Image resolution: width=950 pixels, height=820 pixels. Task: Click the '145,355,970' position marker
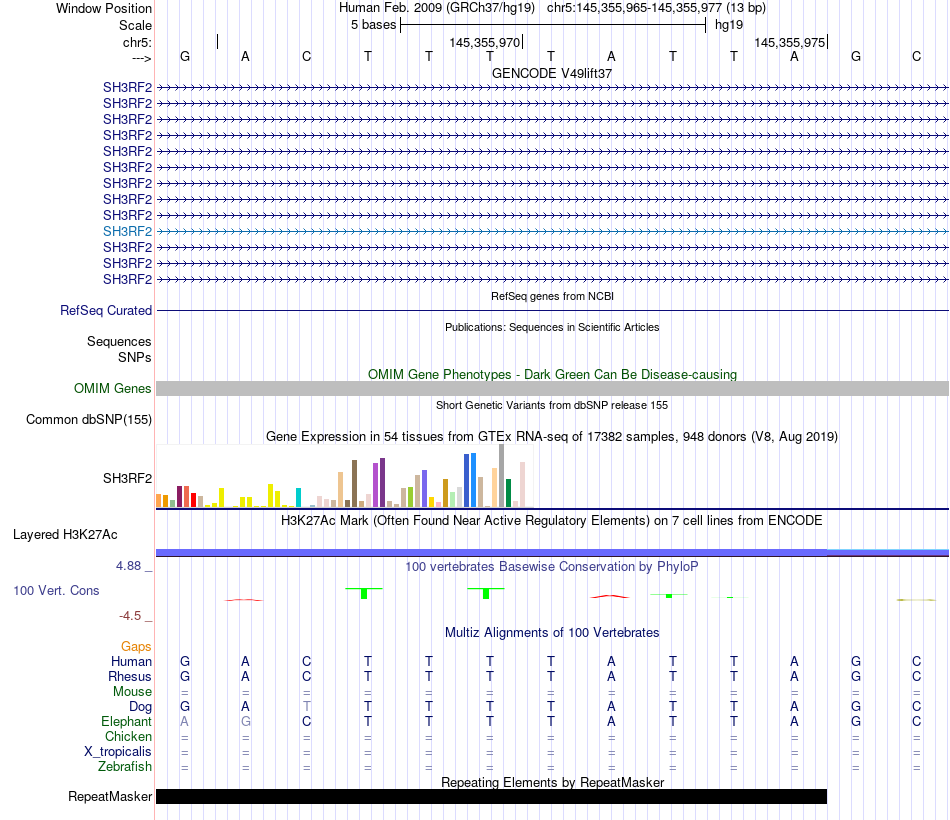[485, 42]
